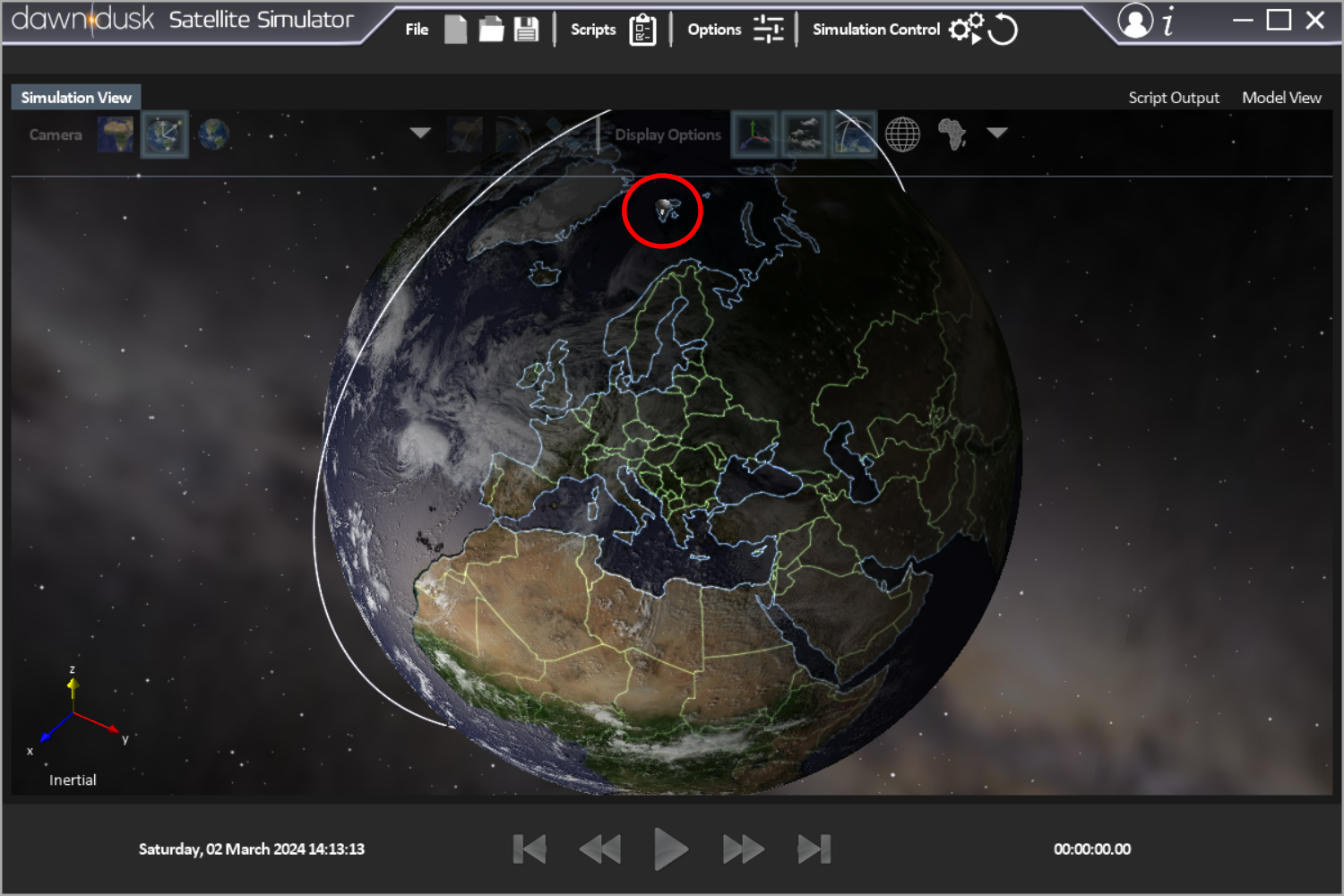1344x896 pixels.
Task: Switch to the Script Output tab
Action: point(1174,98)
